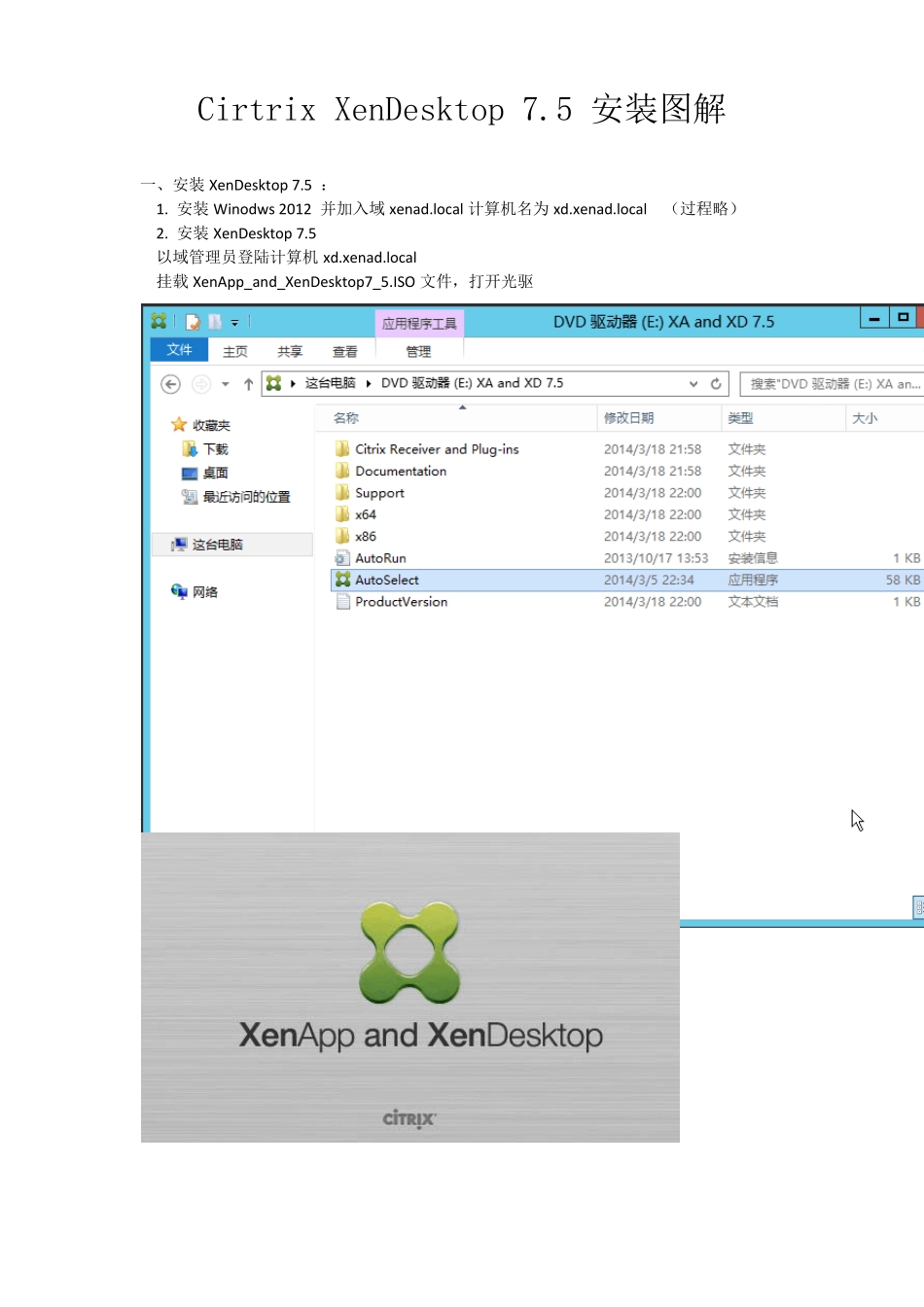Select the ProductVersion file name
The width and height of the screenshot is (924, 1307).
[402, 602]
